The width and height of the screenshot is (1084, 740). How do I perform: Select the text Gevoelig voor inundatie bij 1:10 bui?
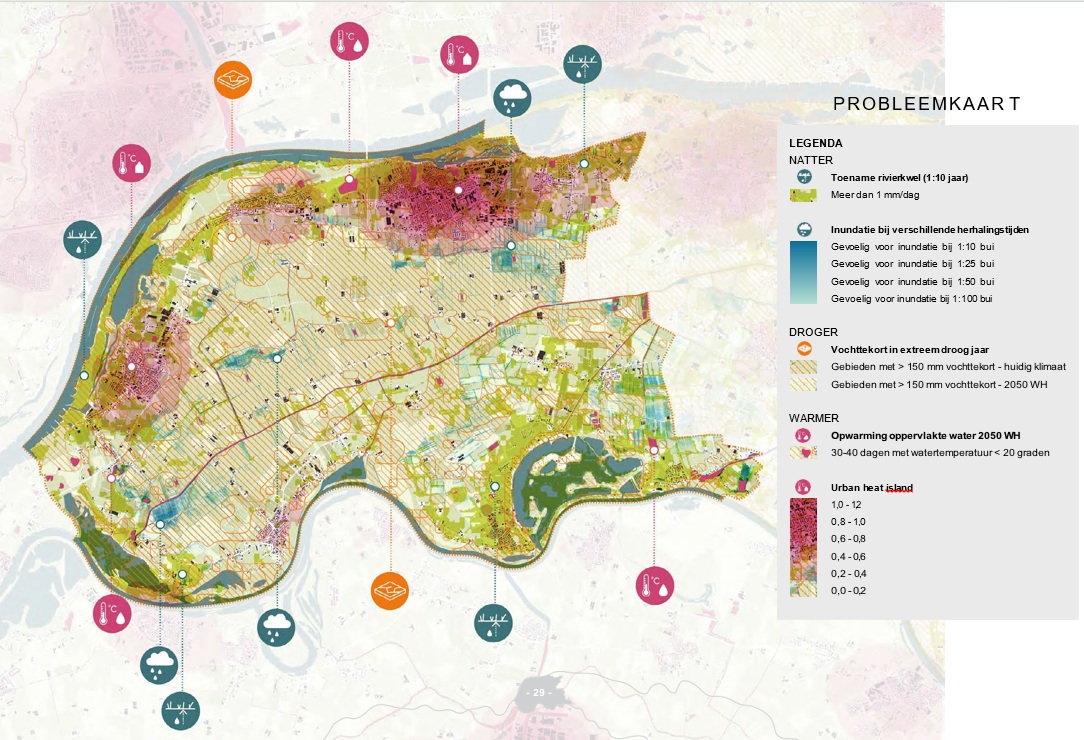click(x=913, y=247)
